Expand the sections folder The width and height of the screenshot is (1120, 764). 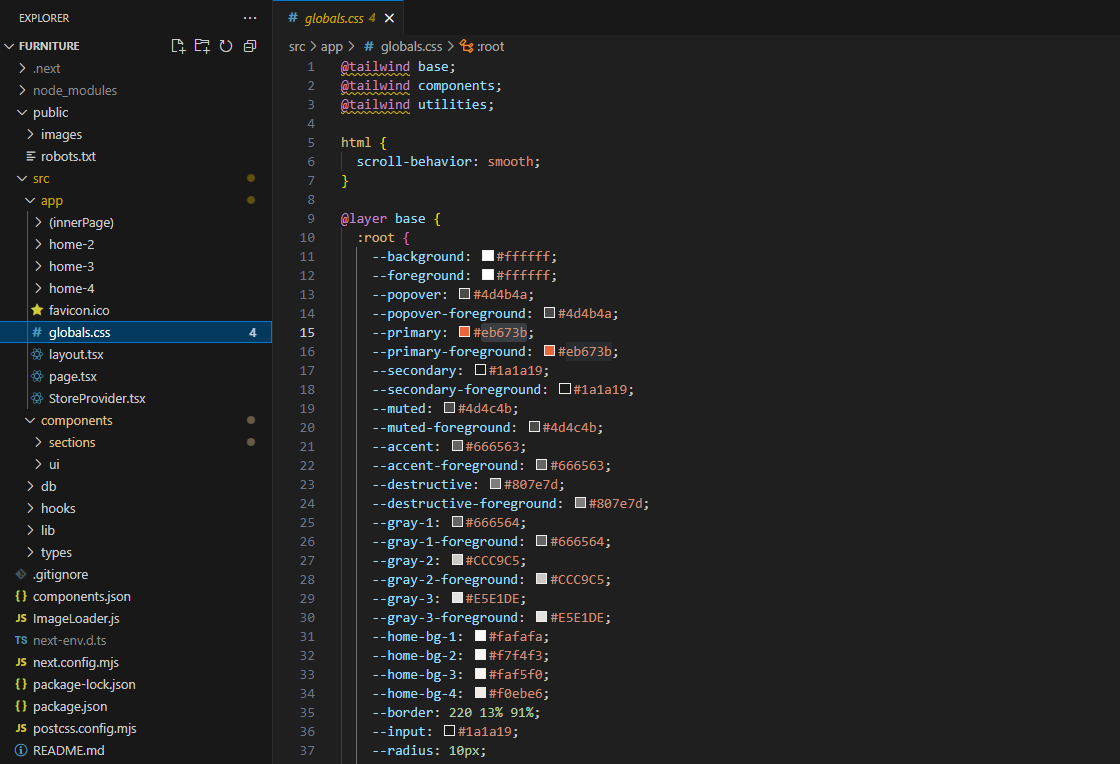[72, 442]
